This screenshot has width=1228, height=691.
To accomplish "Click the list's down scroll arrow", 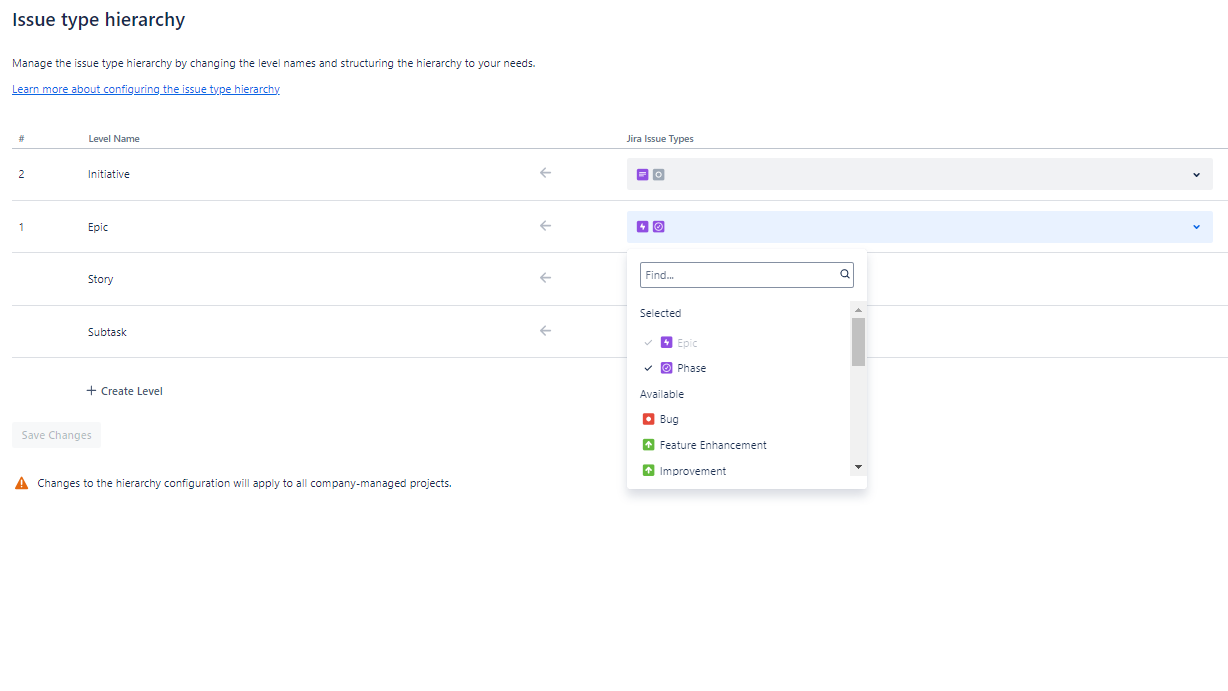I will pyautogui.click(x=858, y=468).
